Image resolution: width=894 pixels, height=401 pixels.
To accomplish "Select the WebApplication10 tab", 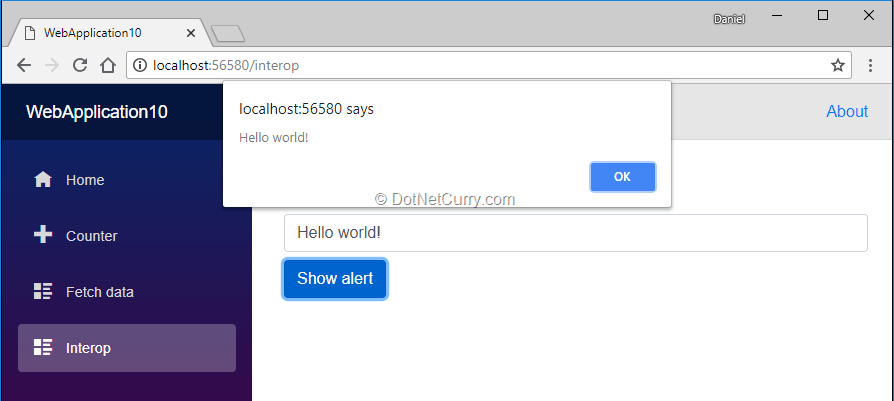I will tap(108, 33).
